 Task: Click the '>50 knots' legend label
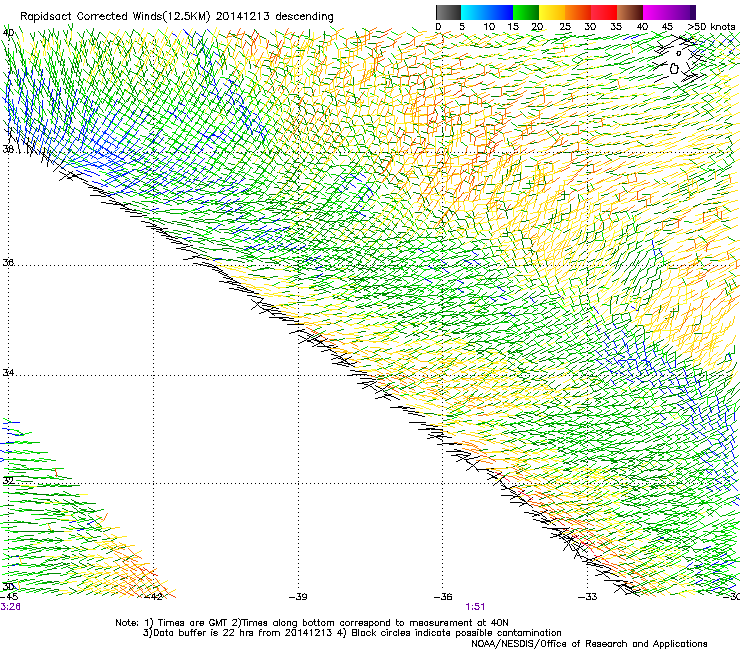711,27
